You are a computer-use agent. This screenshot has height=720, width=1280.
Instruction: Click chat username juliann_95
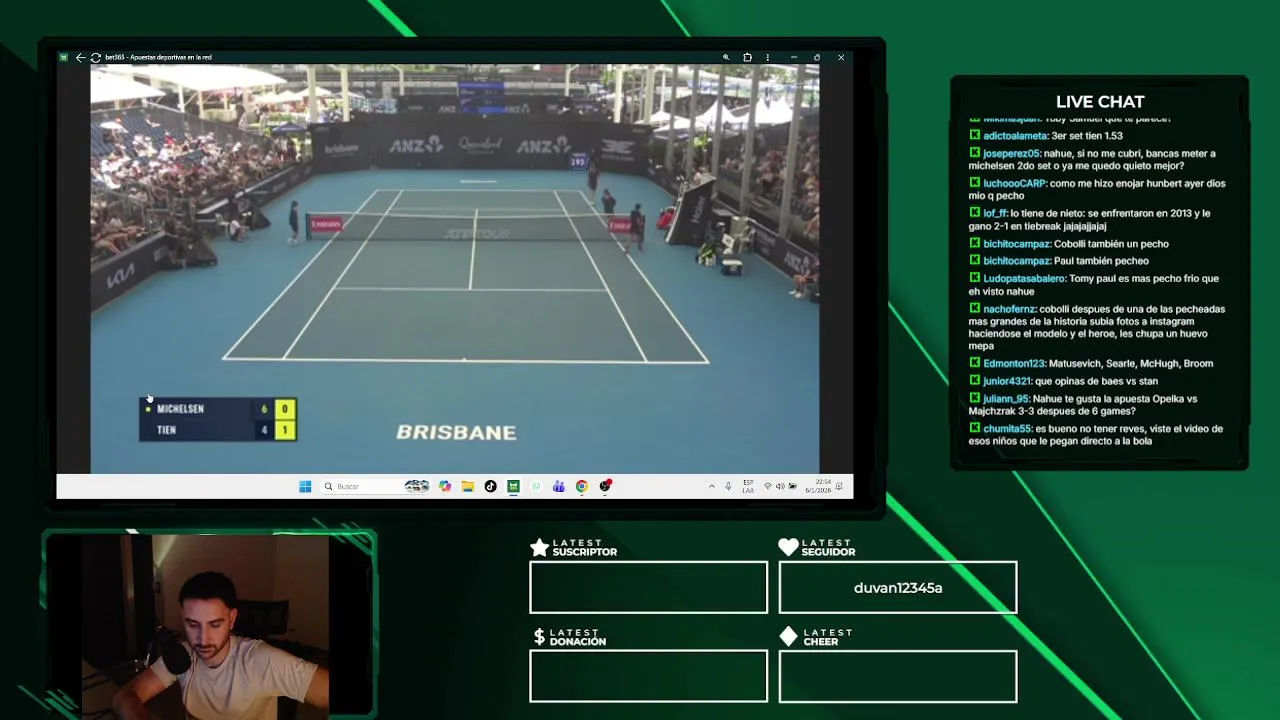click(x=1006, y=399)
